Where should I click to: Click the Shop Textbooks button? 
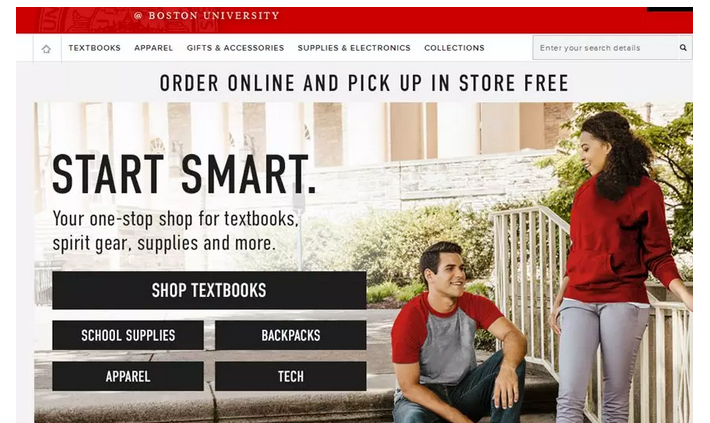[x=209, y=290]
